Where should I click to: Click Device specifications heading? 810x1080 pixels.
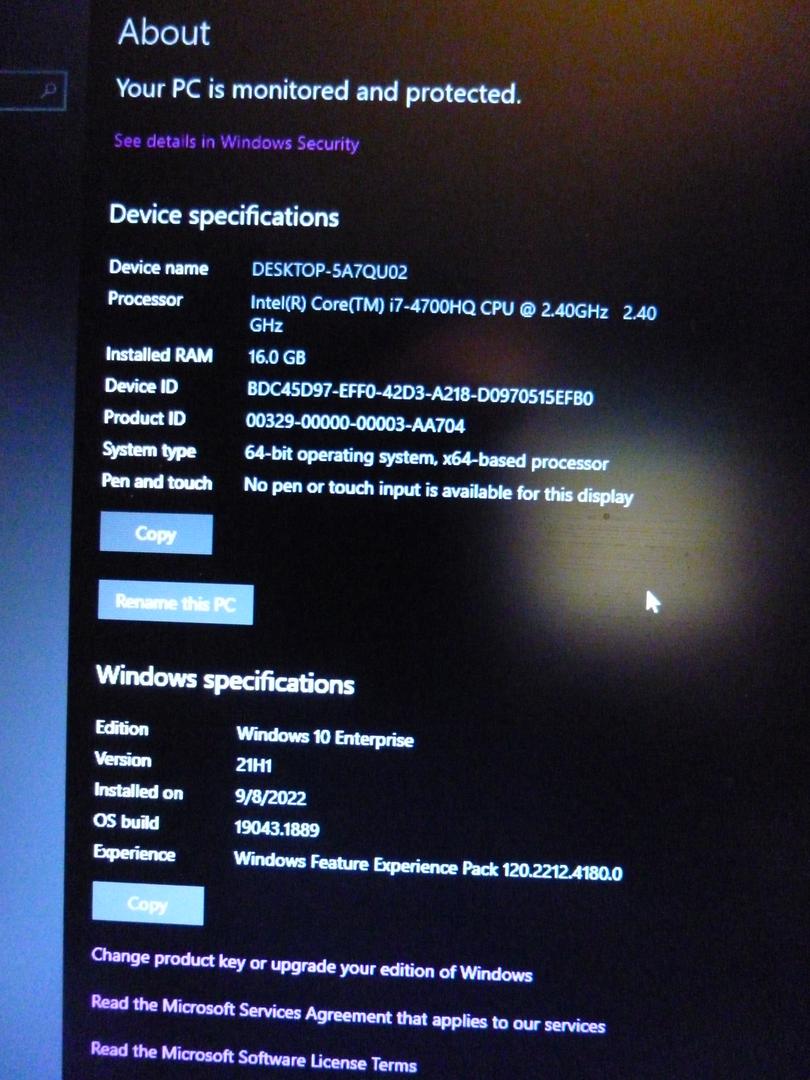224,216
